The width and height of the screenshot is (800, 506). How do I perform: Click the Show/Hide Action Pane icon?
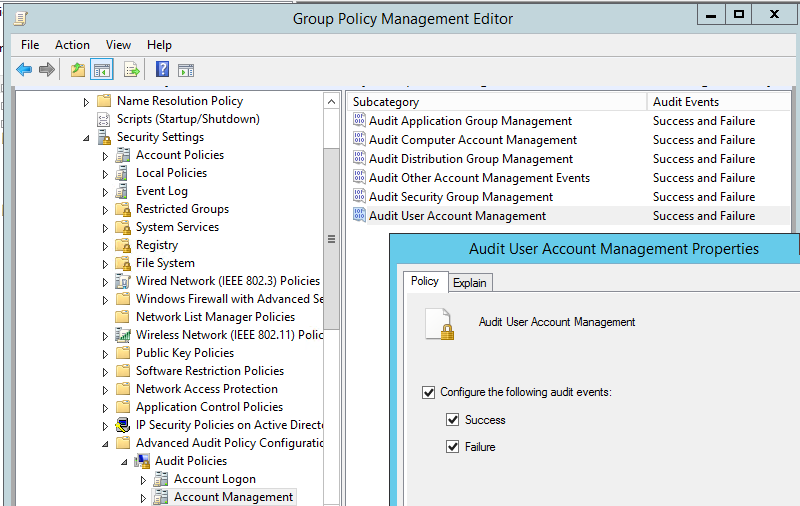[186, 69]
